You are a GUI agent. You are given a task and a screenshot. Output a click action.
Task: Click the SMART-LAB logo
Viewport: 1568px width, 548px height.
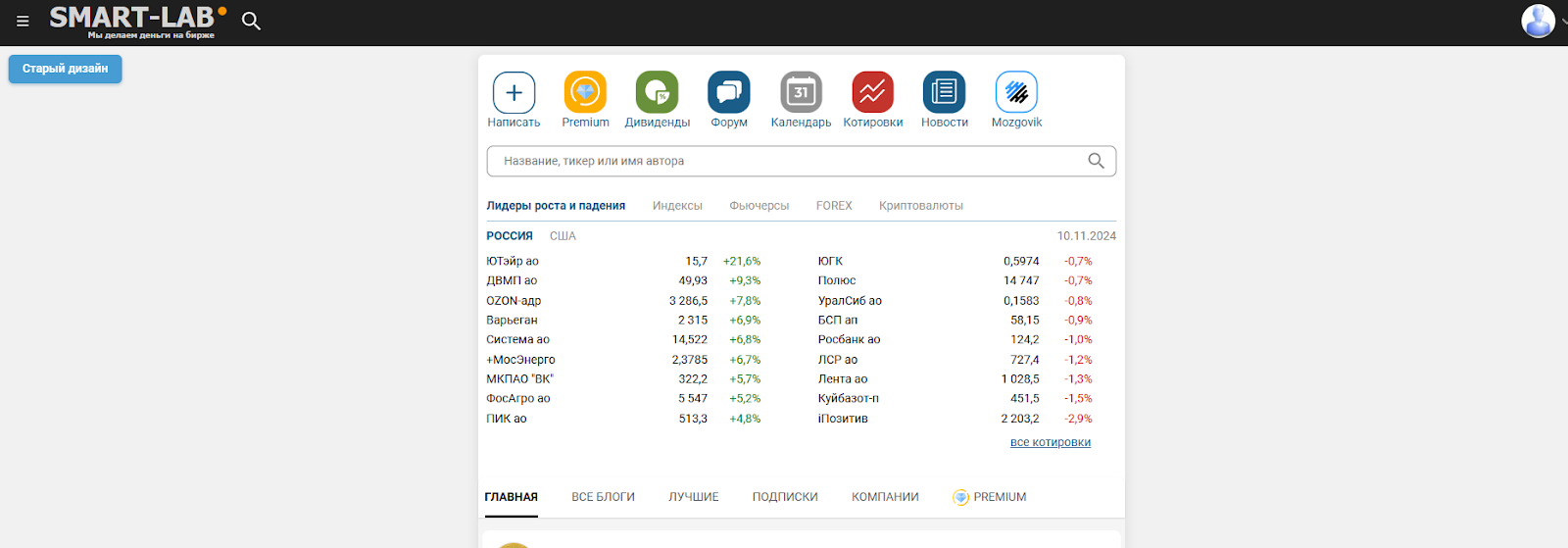137,22
